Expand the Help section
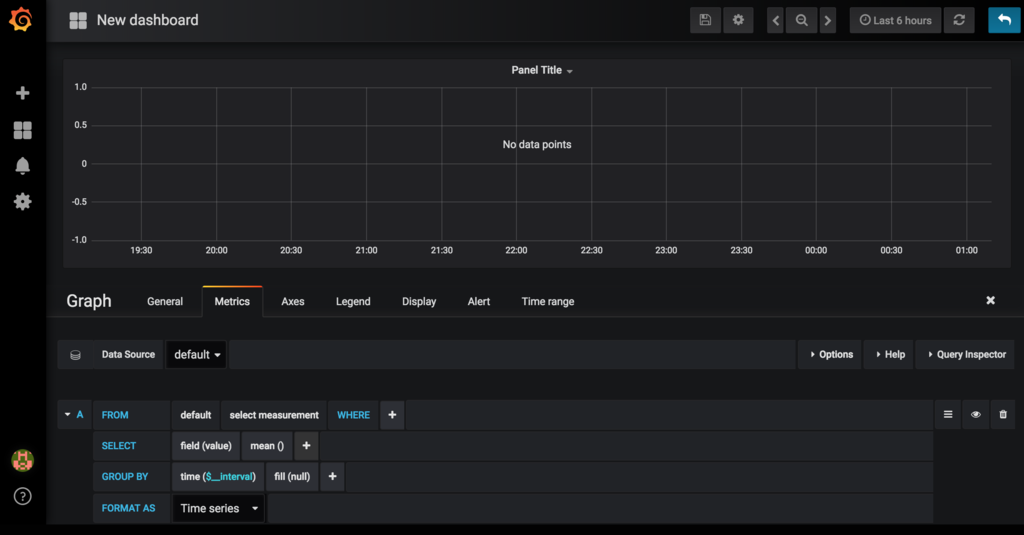This screenshot has width=1024, height=535. (x=888, y=355)
